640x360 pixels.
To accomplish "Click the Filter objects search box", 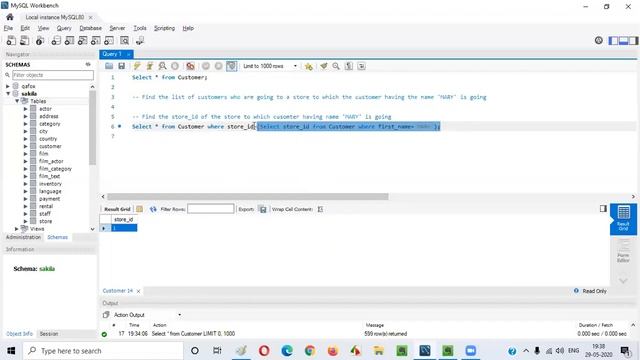I will tap(53, 75).
